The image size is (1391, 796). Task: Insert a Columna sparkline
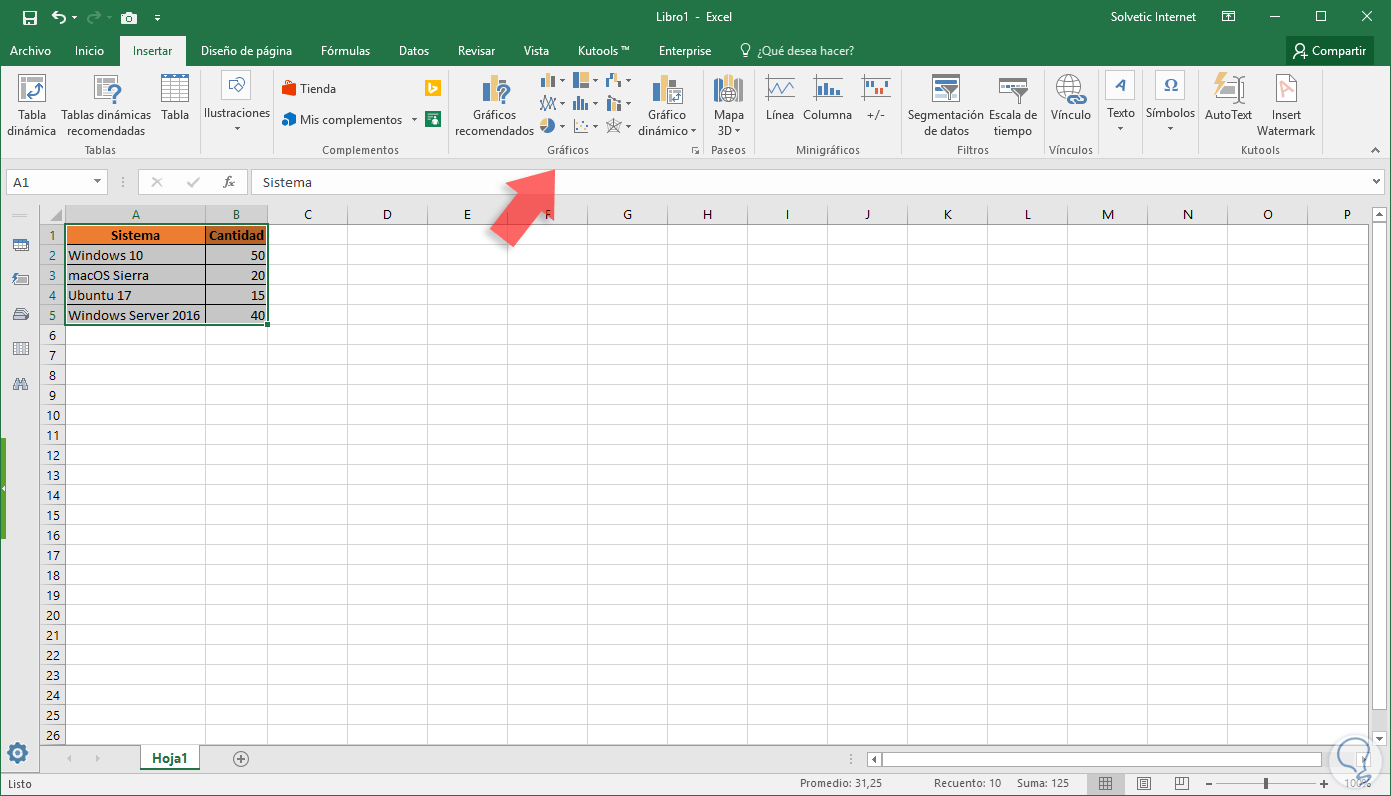pos(827,98)
